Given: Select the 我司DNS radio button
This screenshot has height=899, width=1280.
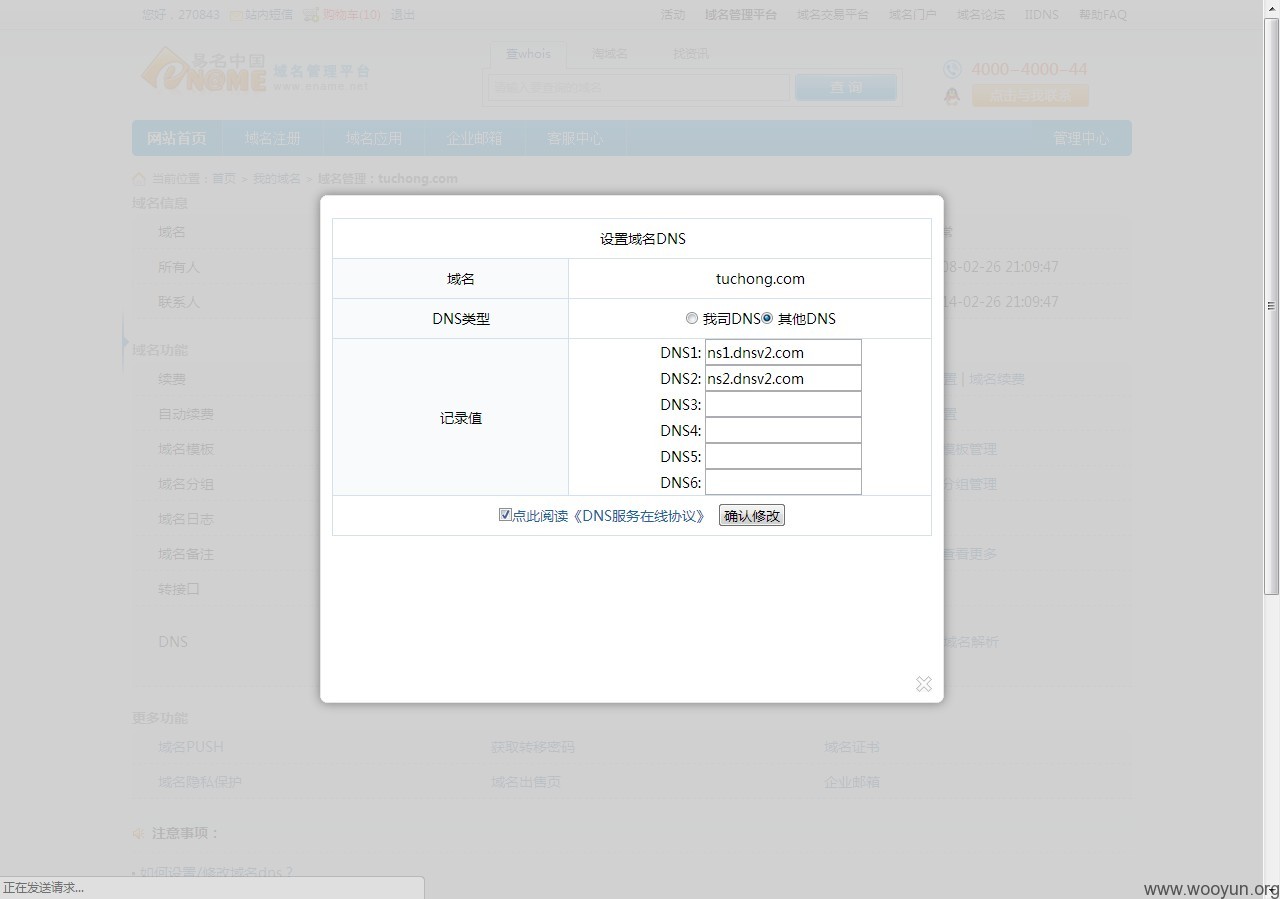Looking at the screenshot, I should point(692,319).
